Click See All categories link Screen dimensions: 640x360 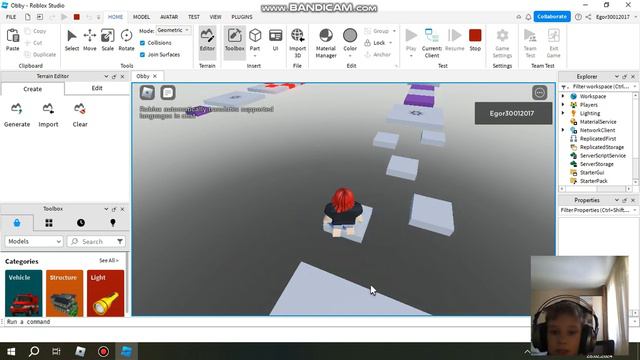point(109,260)
